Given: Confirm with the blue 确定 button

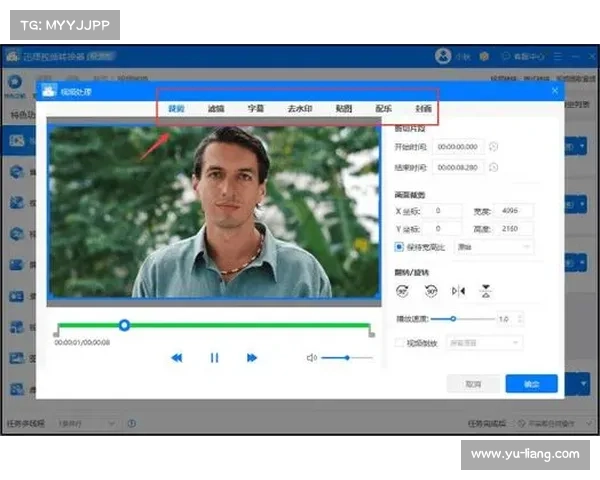Looking at the screenshot, I should (532, 384).
